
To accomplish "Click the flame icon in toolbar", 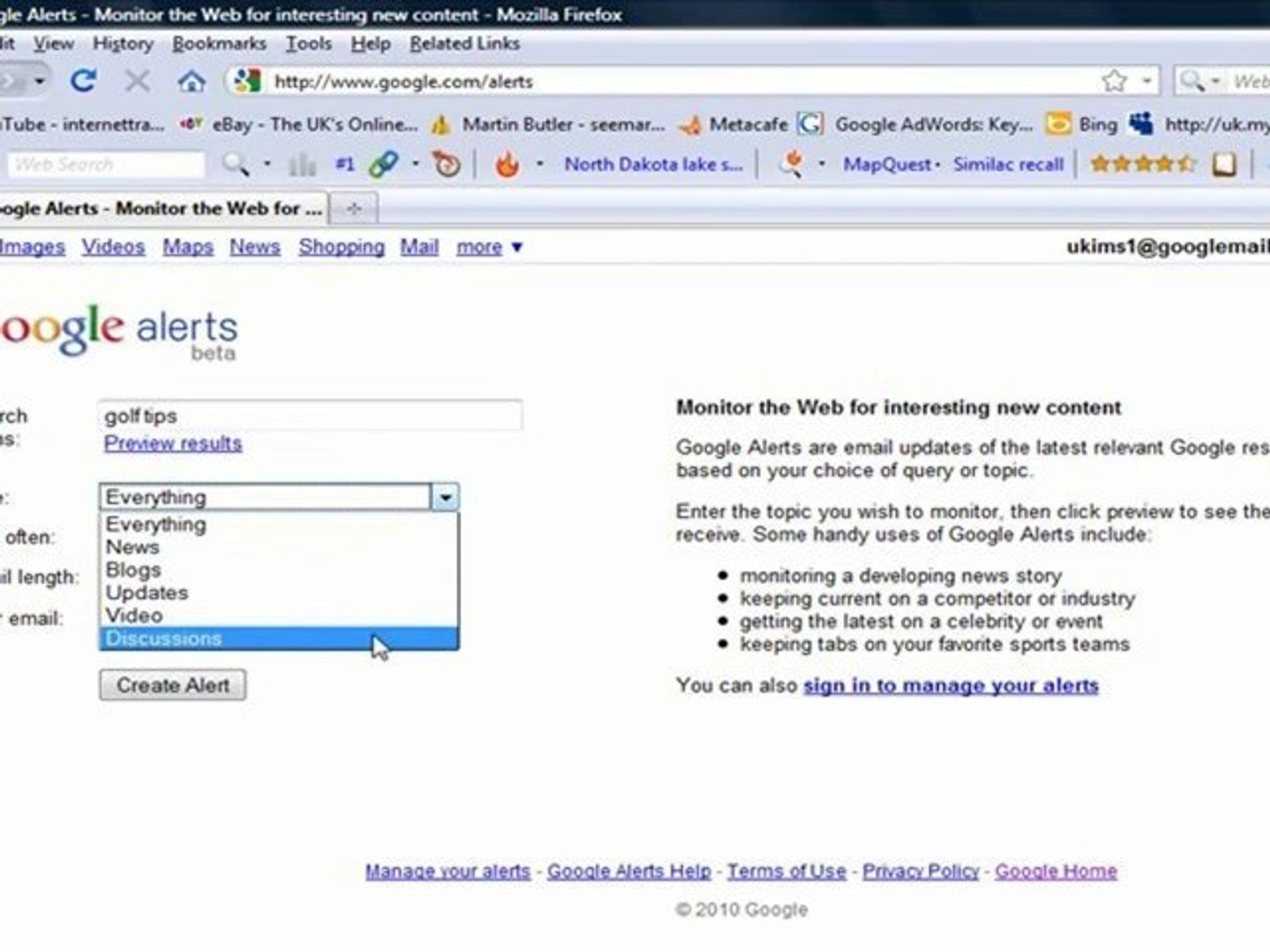I will pos(507,164).
